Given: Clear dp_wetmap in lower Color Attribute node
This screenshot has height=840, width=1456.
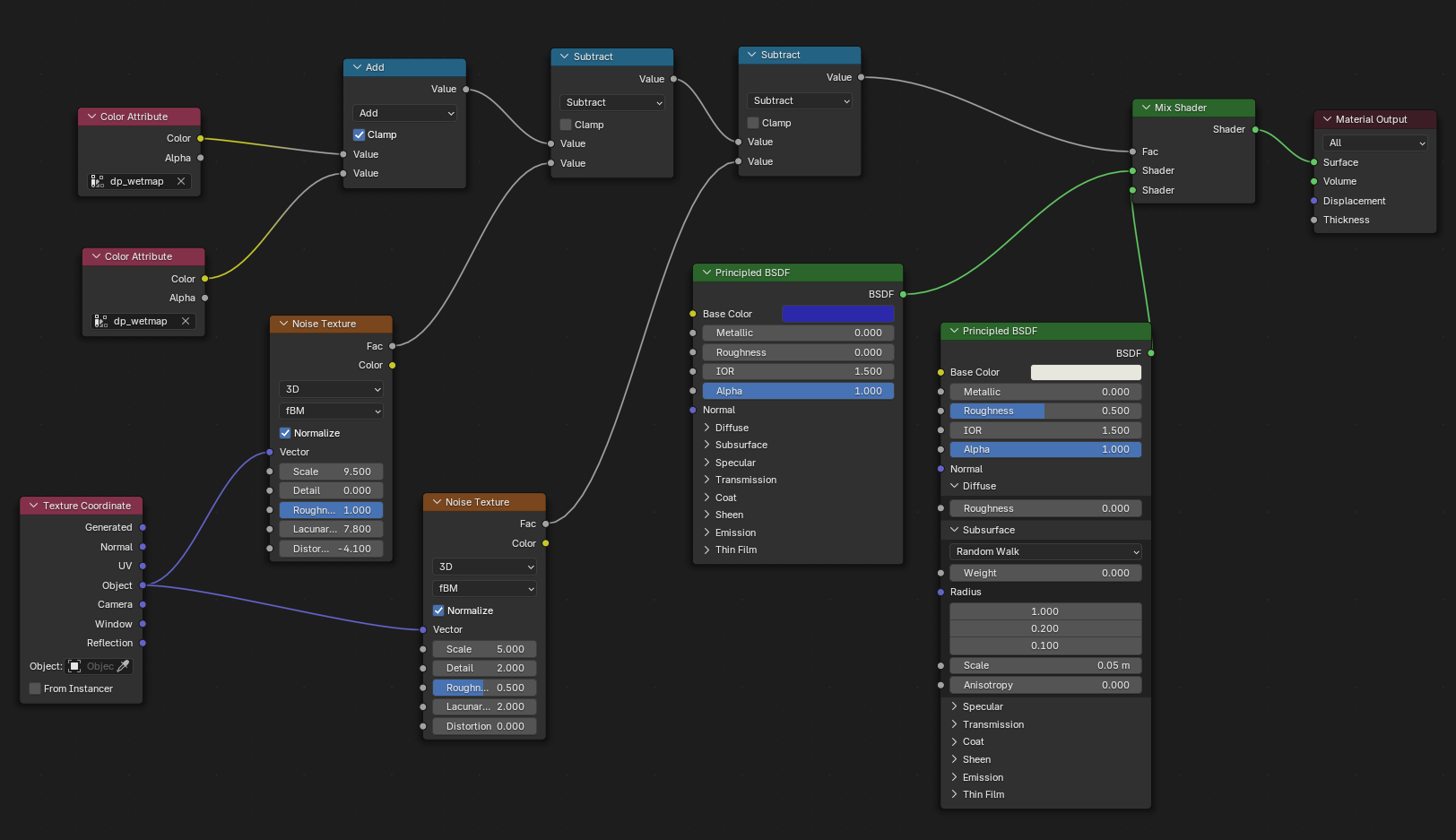Looking at the screenshot, I should coord(186,321).
